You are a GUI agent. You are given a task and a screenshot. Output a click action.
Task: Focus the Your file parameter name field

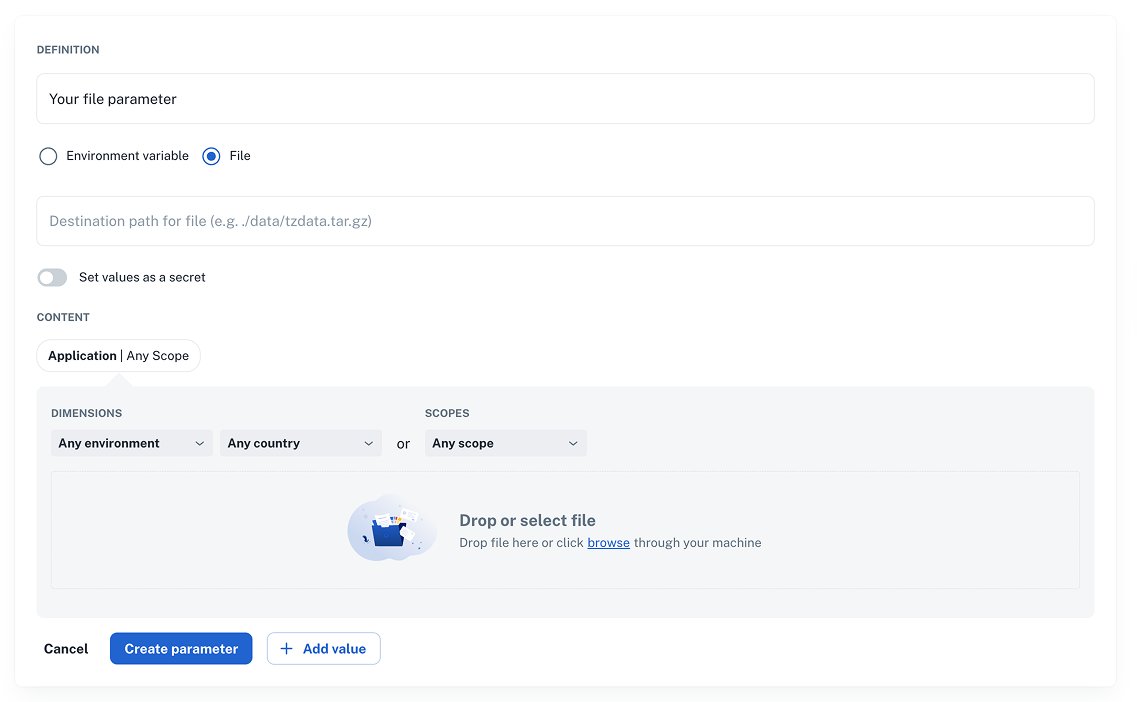click(x=565, y=99)
